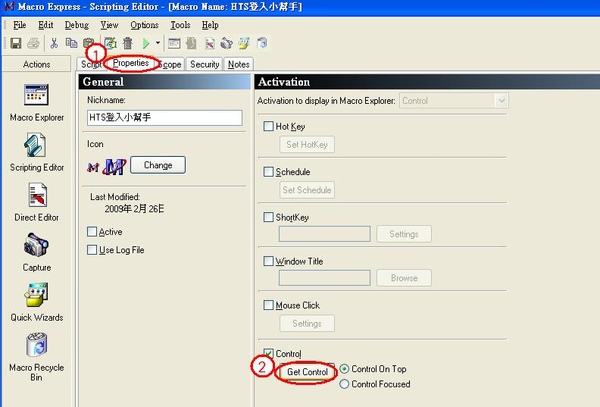Open the File menu
The image size is (600, 407).
pos(20,25)
